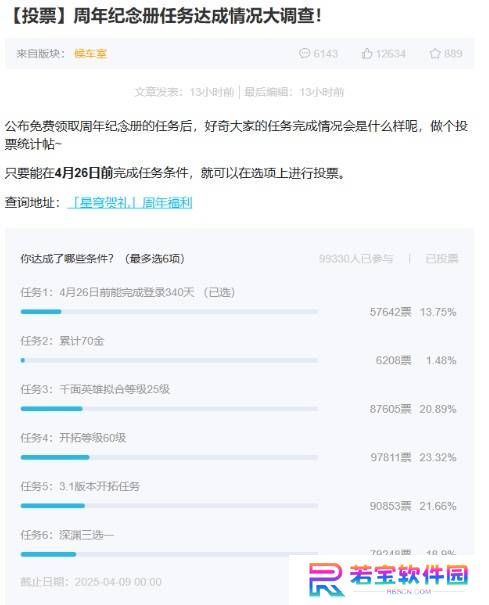
Task: Click the comment bubble icon
Action: pos(304,53)
